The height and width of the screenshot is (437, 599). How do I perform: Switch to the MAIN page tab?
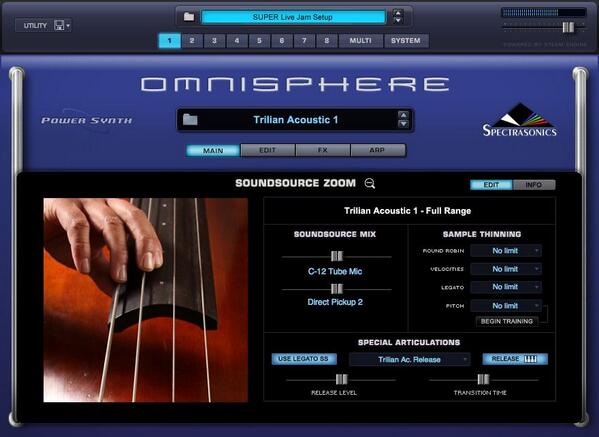click(213, 151)
